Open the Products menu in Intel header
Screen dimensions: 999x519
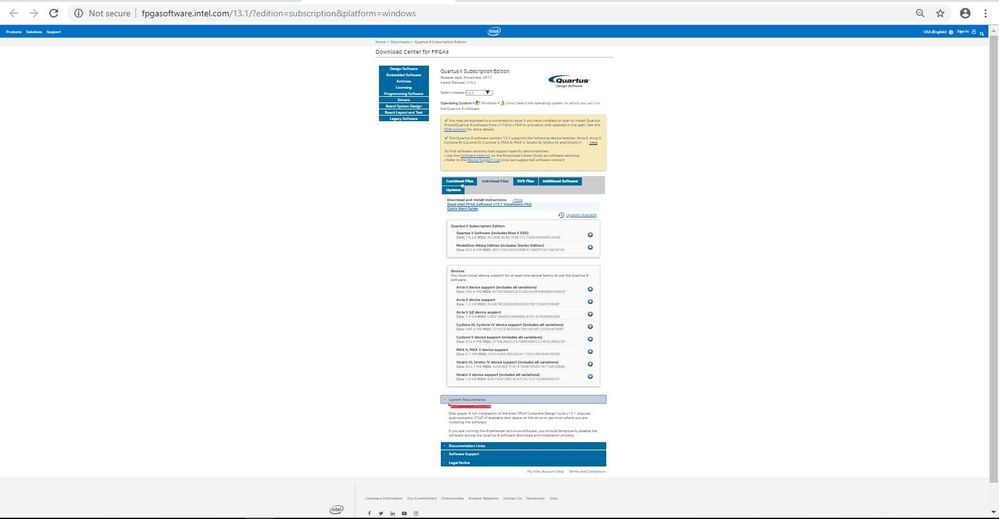pyautogui.click(x=13, y=32)
